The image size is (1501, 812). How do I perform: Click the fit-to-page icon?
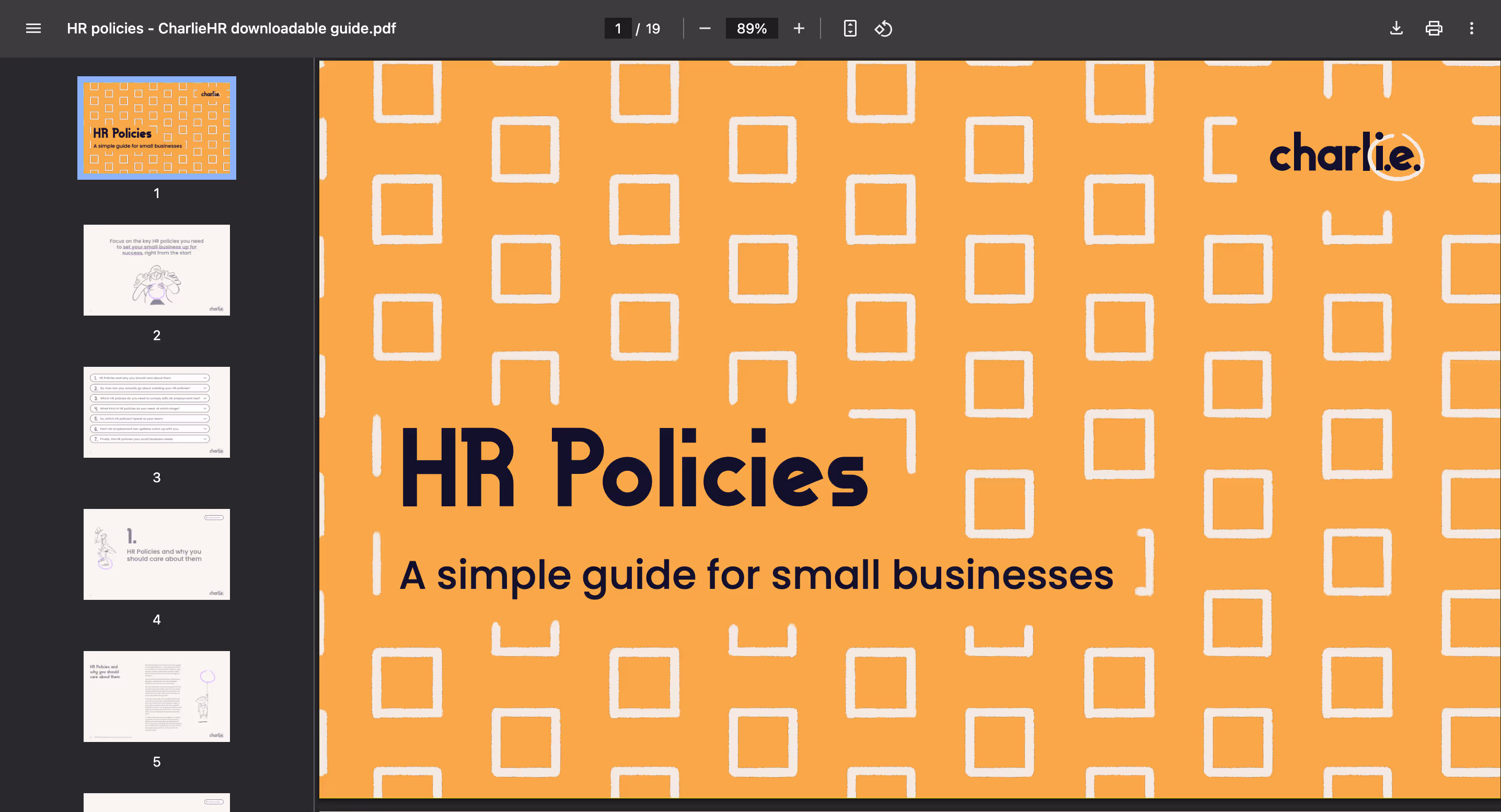point(850,28)
